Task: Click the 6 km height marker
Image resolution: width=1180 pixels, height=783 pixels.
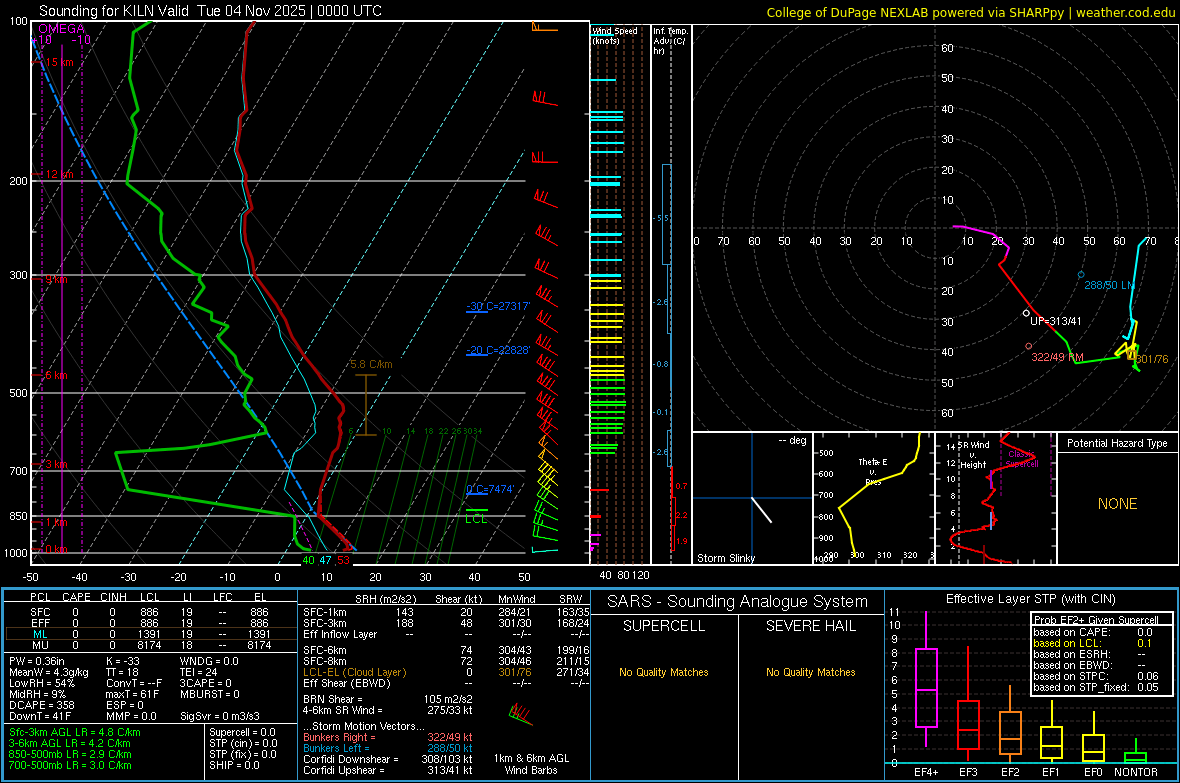Action: (56, 375)
